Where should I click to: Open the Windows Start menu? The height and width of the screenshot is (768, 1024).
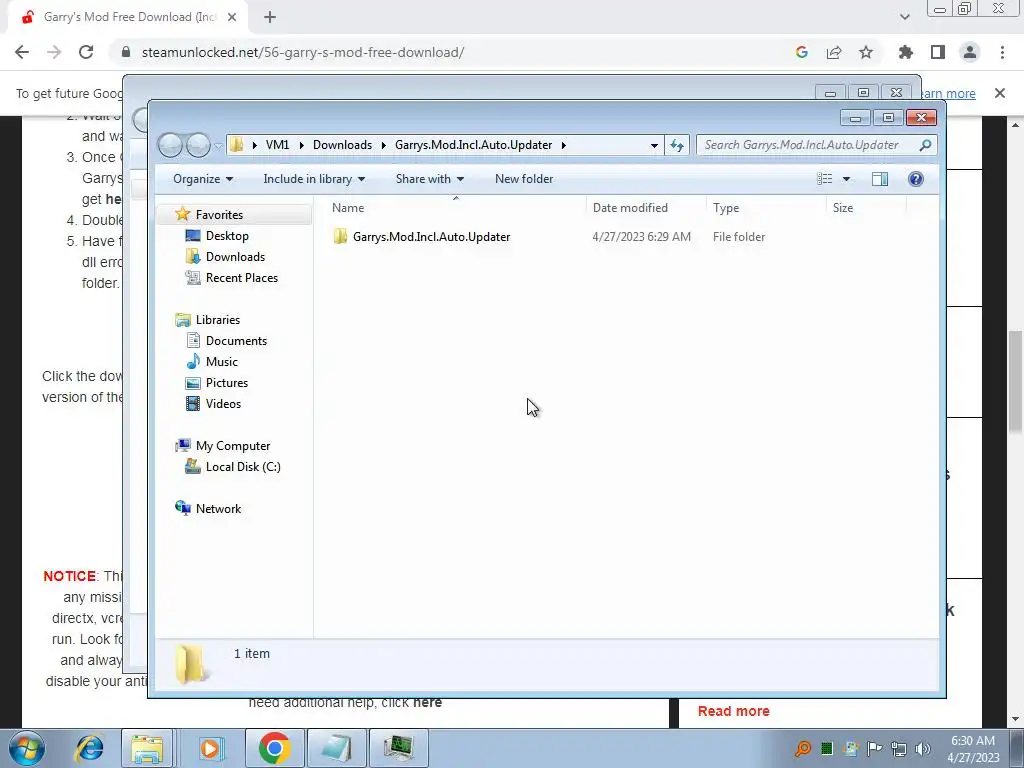[25, 748]
